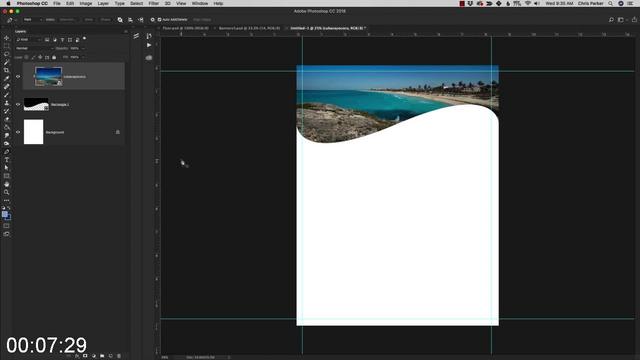Toggle Lock position
The width and height of the screenshot is (640, 360).
click(x=40, y=57)
